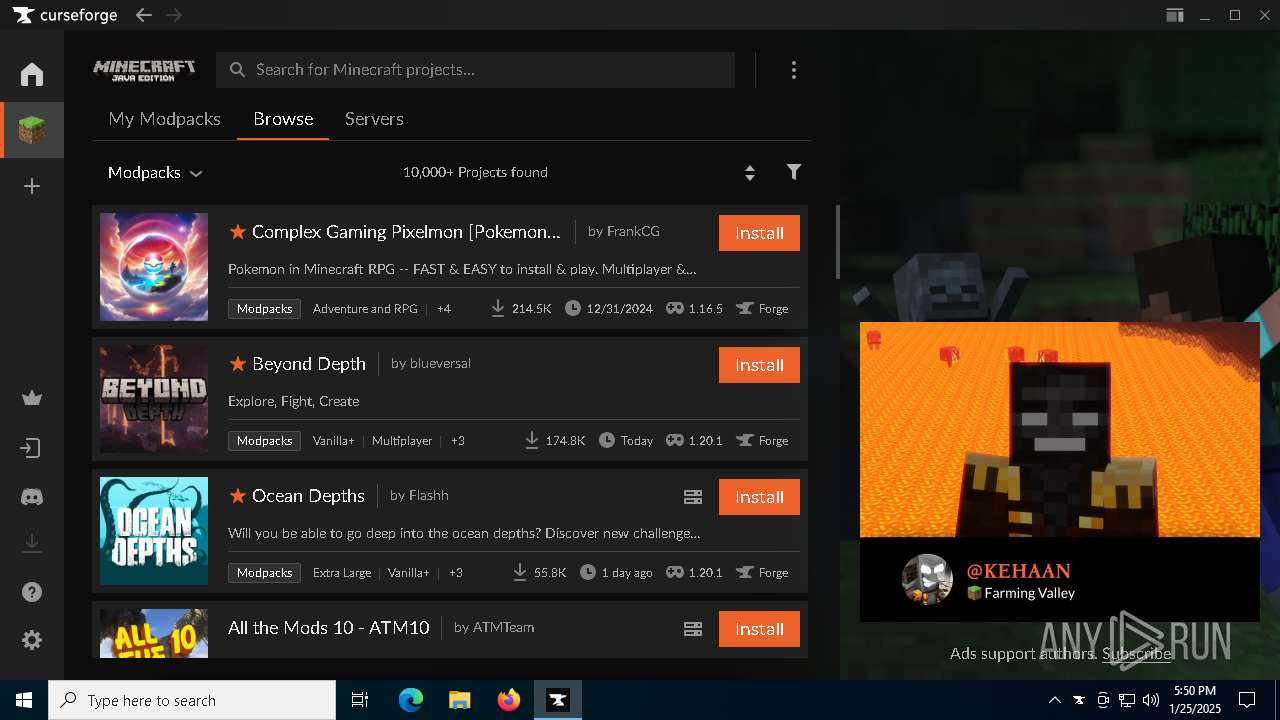
Task: Click the volume icon in system tray
Action: click(x=1151, y=700)
